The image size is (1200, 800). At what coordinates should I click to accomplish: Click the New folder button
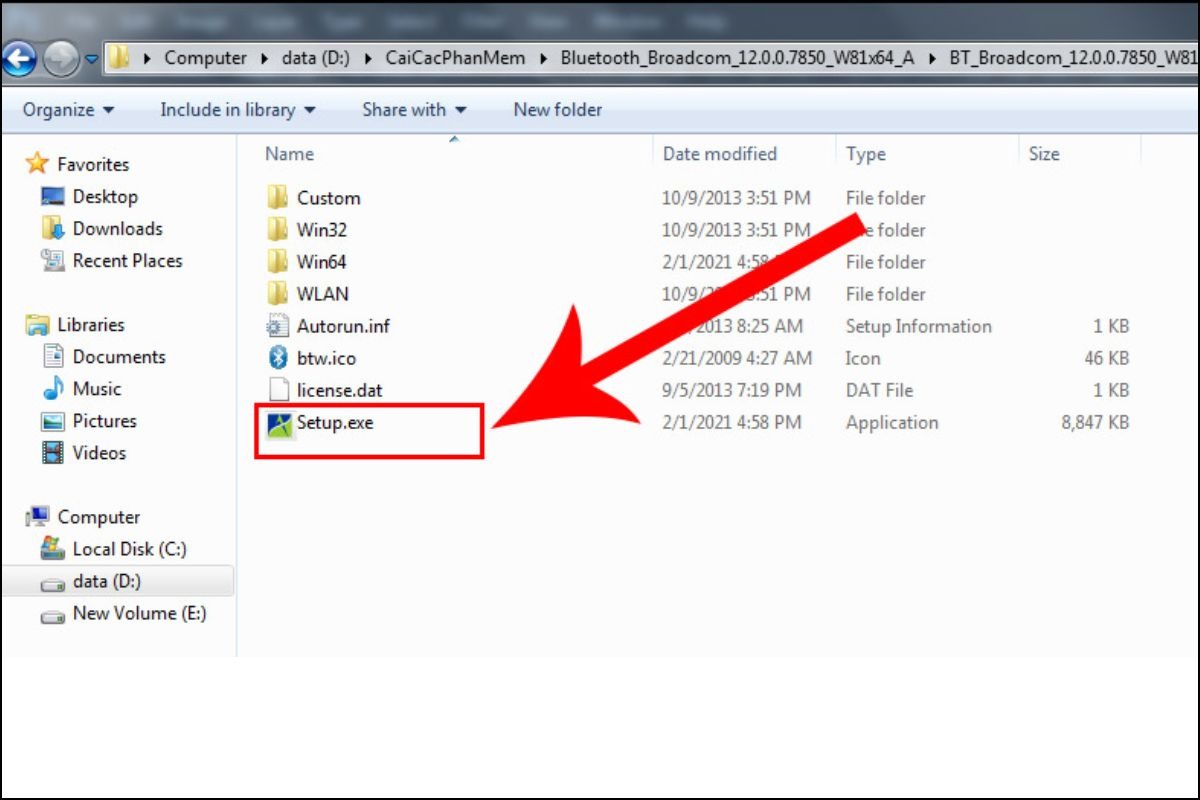point(558,109)
